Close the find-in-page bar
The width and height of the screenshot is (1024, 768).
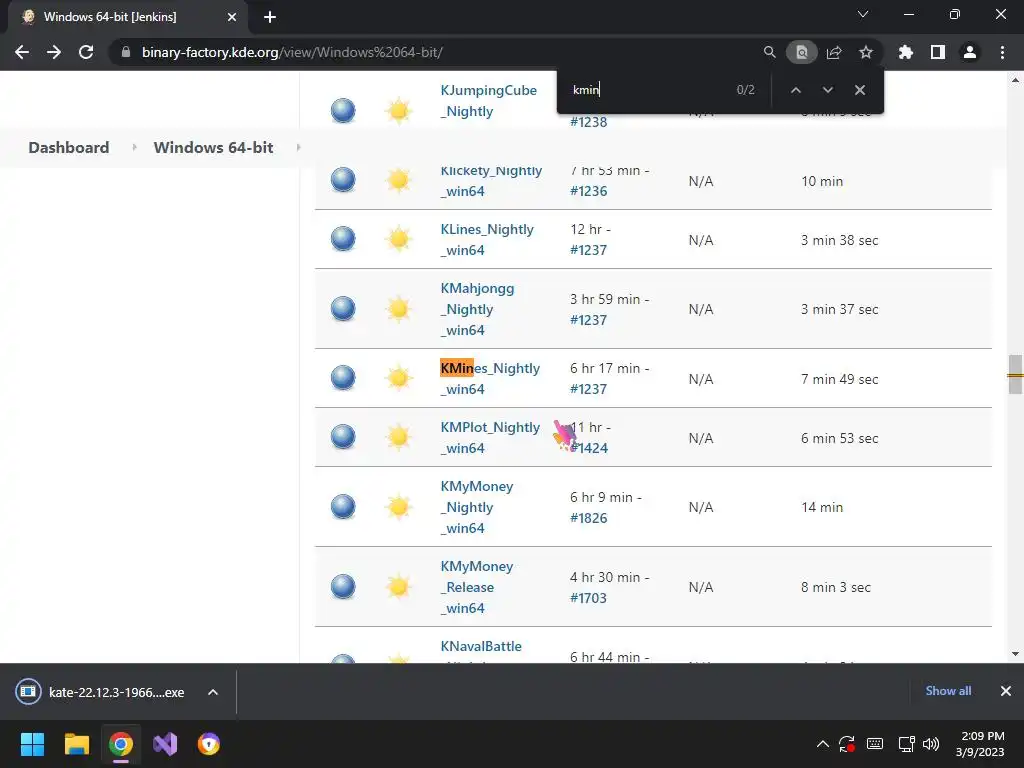click(x=859, y=90)
